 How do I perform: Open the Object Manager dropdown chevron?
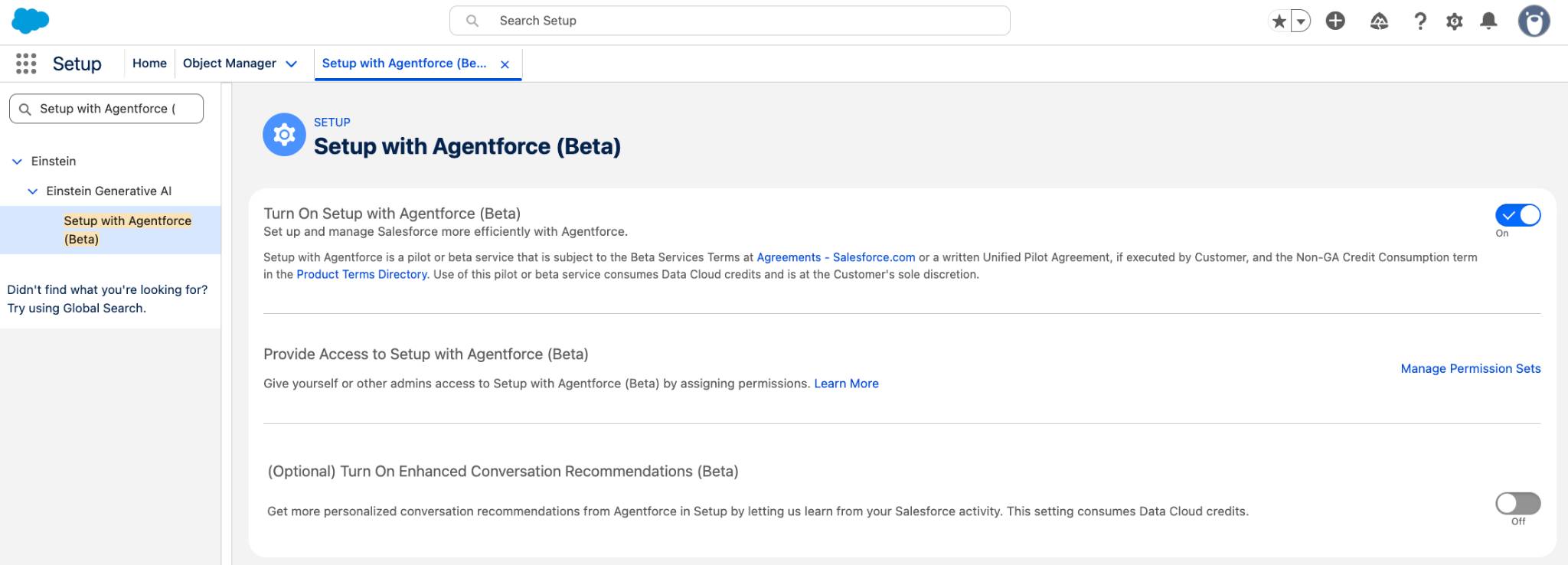pyautogui.click(x=291, y=64)
